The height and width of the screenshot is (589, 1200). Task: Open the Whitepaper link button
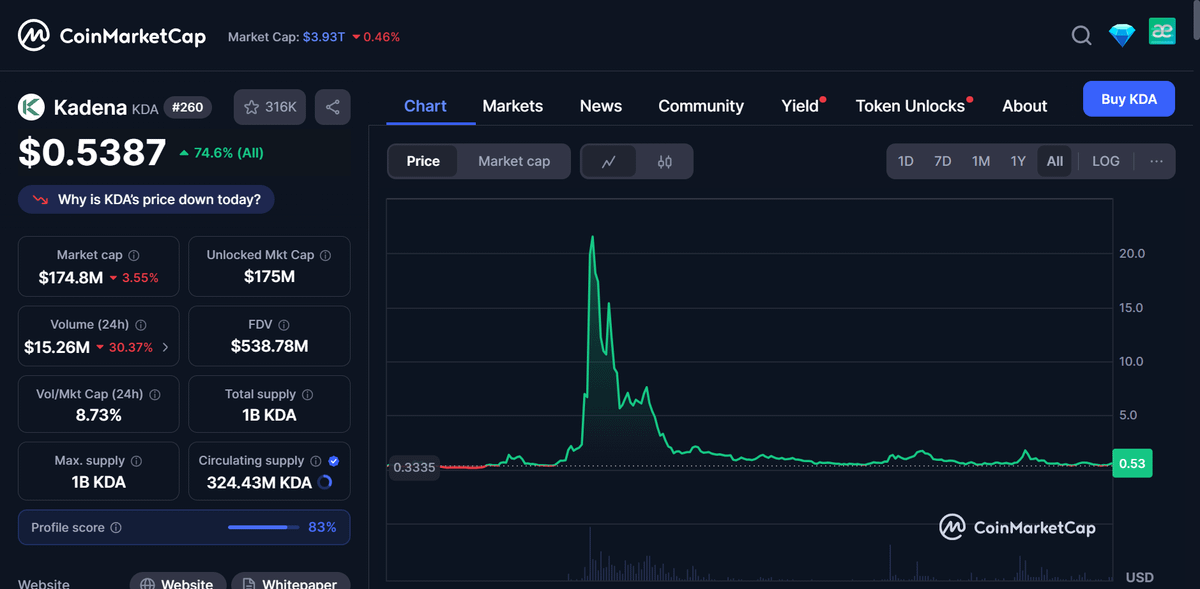coord(291,583)
